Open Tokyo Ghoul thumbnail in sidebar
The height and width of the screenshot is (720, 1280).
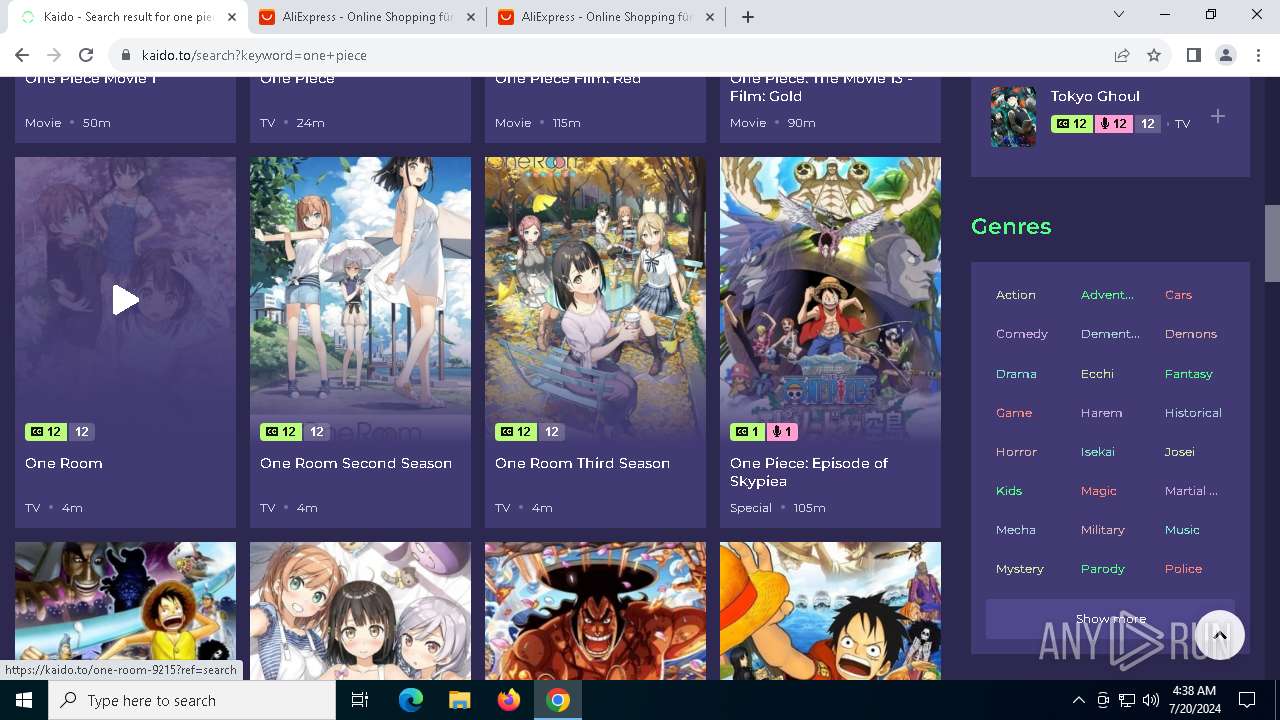1013,117
